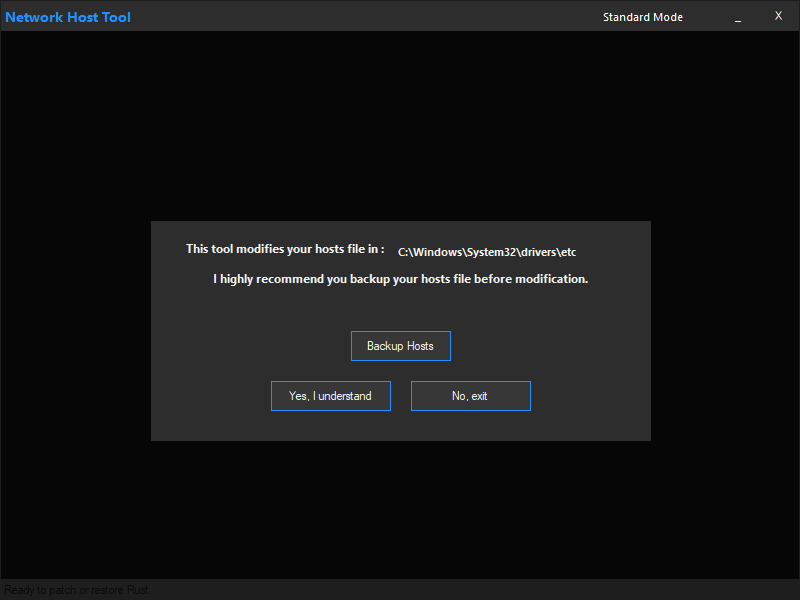Screen dimensions: 800x600
Task: Choose No, exit to quit the tool
Action: click(x=470, y=396)
